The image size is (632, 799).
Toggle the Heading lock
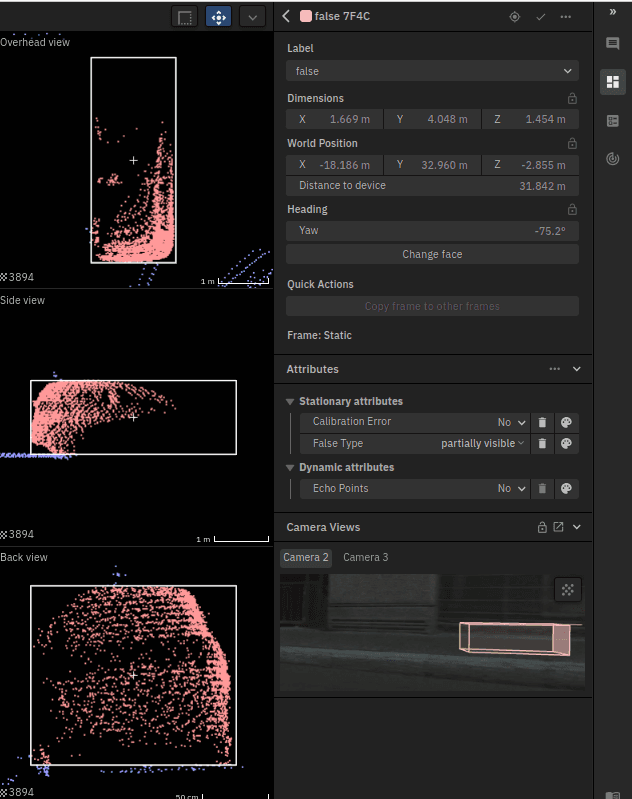click(572, 209)
